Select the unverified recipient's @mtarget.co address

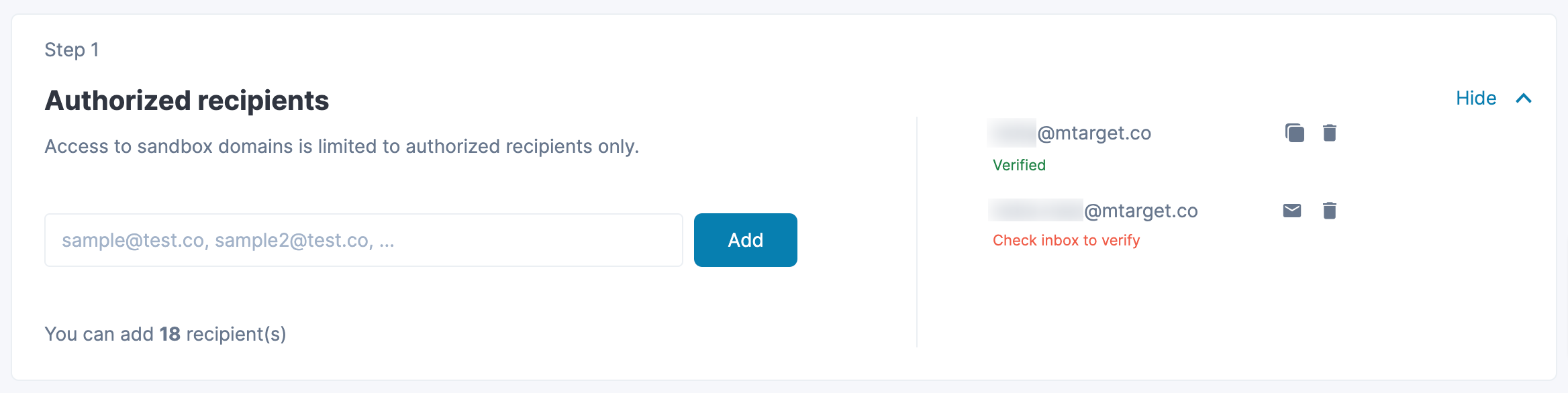(1141, 211)
